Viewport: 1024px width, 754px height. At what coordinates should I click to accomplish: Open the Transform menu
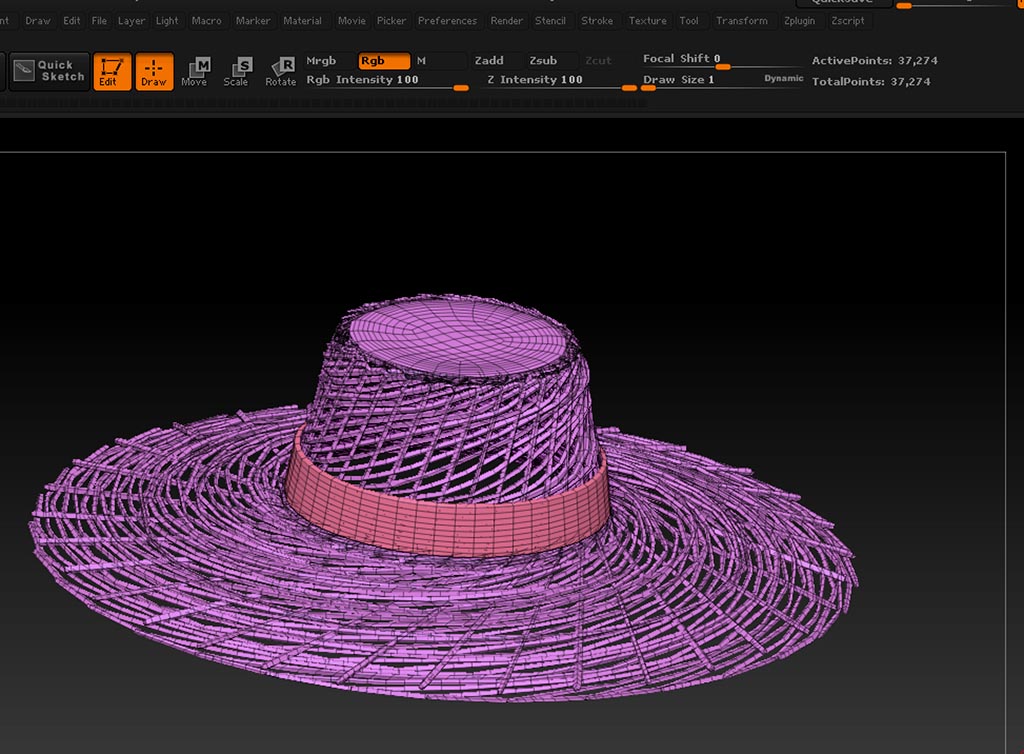[742, 21]
